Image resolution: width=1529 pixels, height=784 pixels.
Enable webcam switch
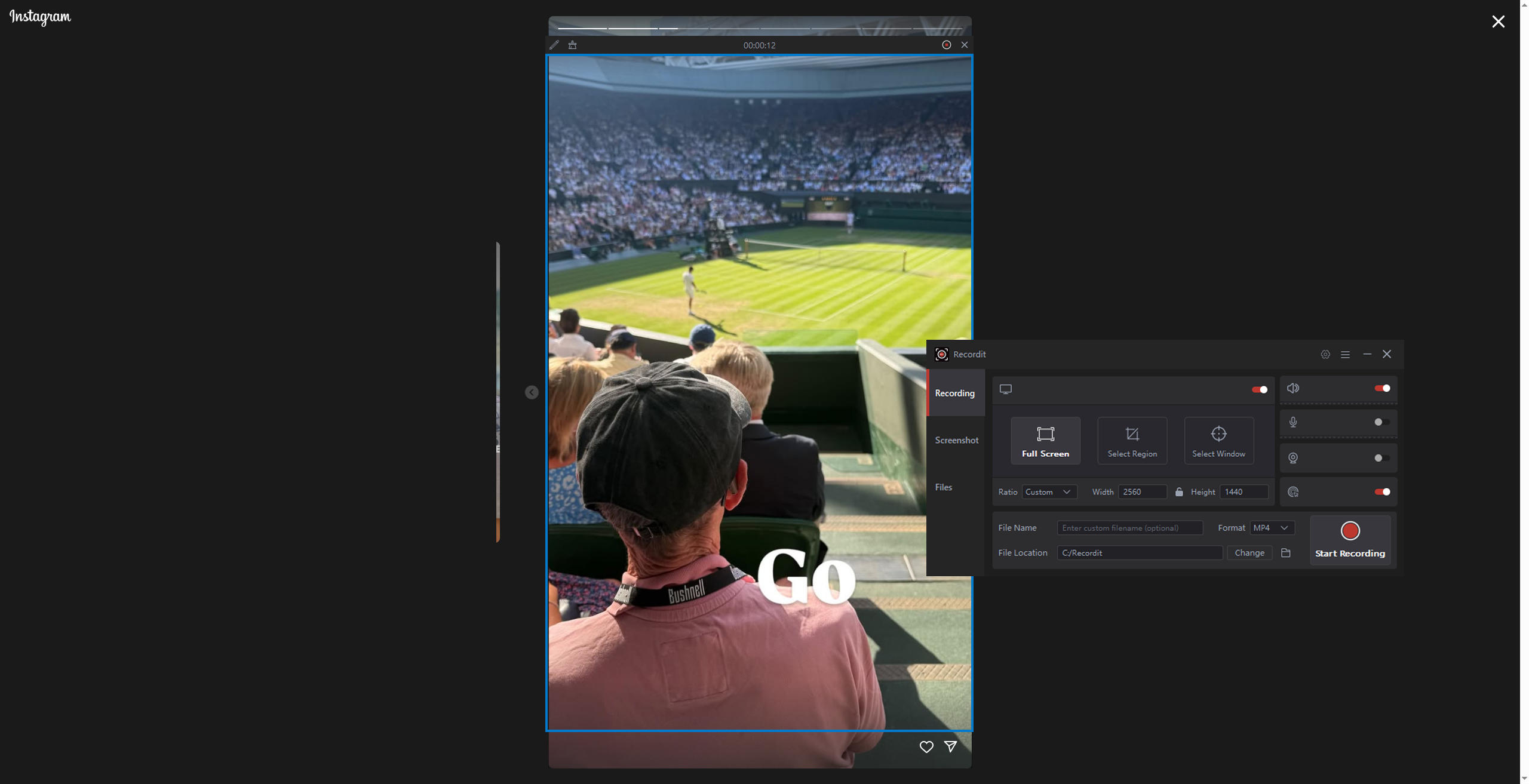tap(1382, 458)
